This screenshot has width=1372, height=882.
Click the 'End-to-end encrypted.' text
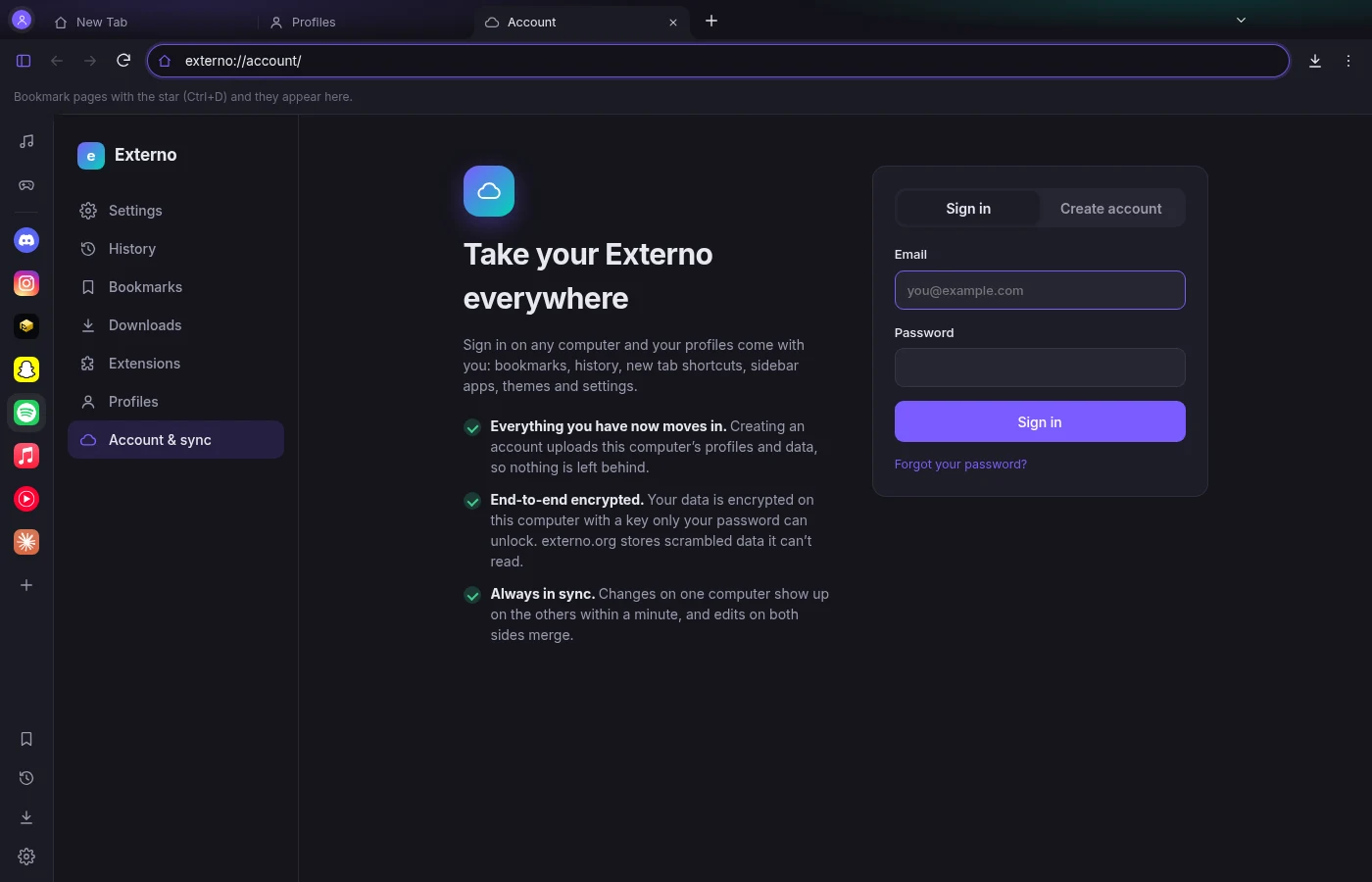coord(566,500)
